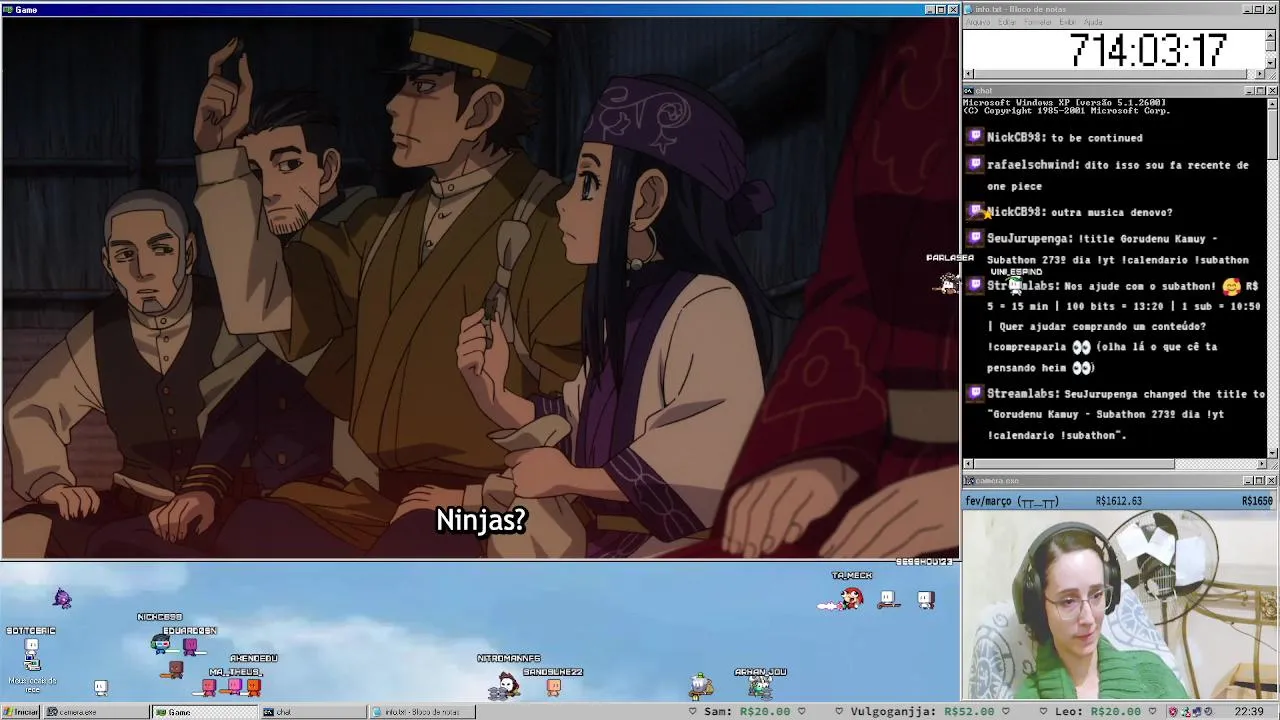The image size is (1280, 720).
Task: Click the 'Ninjas?' subtitle text
Action: tap(481, 520)
